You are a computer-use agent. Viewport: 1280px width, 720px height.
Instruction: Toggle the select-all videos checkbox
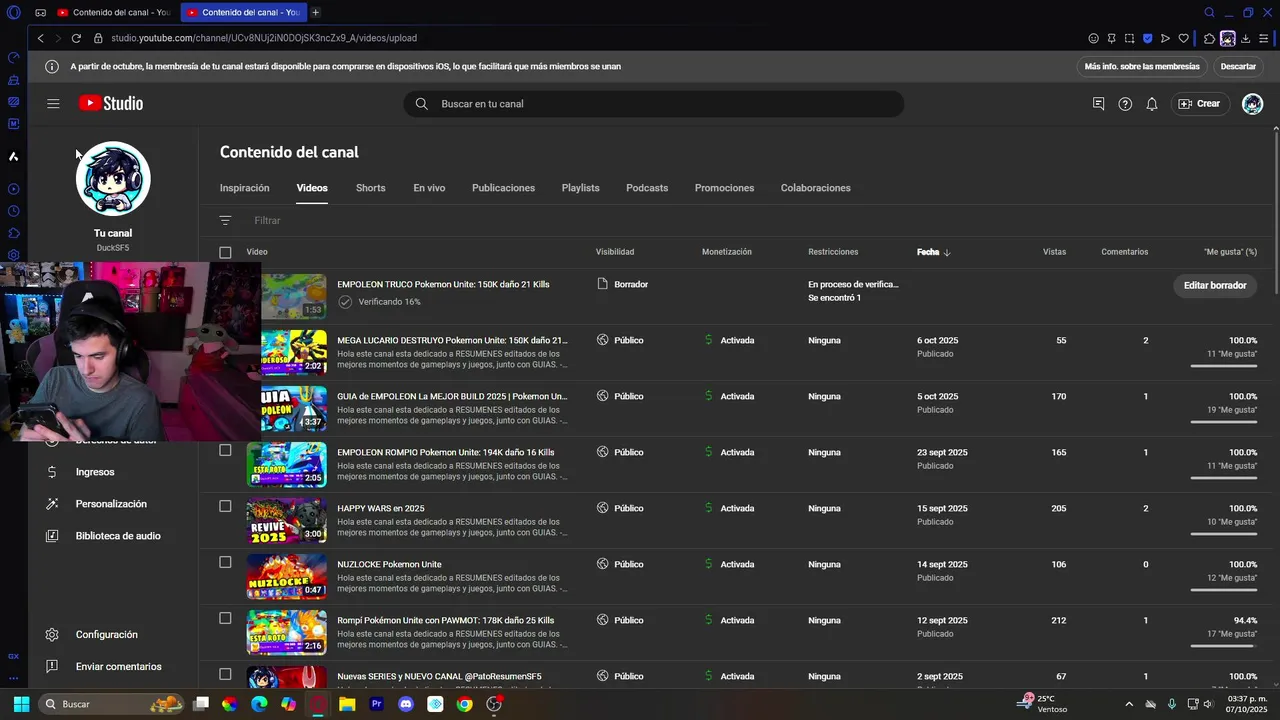pyautogui.click(x=225, y=252)
